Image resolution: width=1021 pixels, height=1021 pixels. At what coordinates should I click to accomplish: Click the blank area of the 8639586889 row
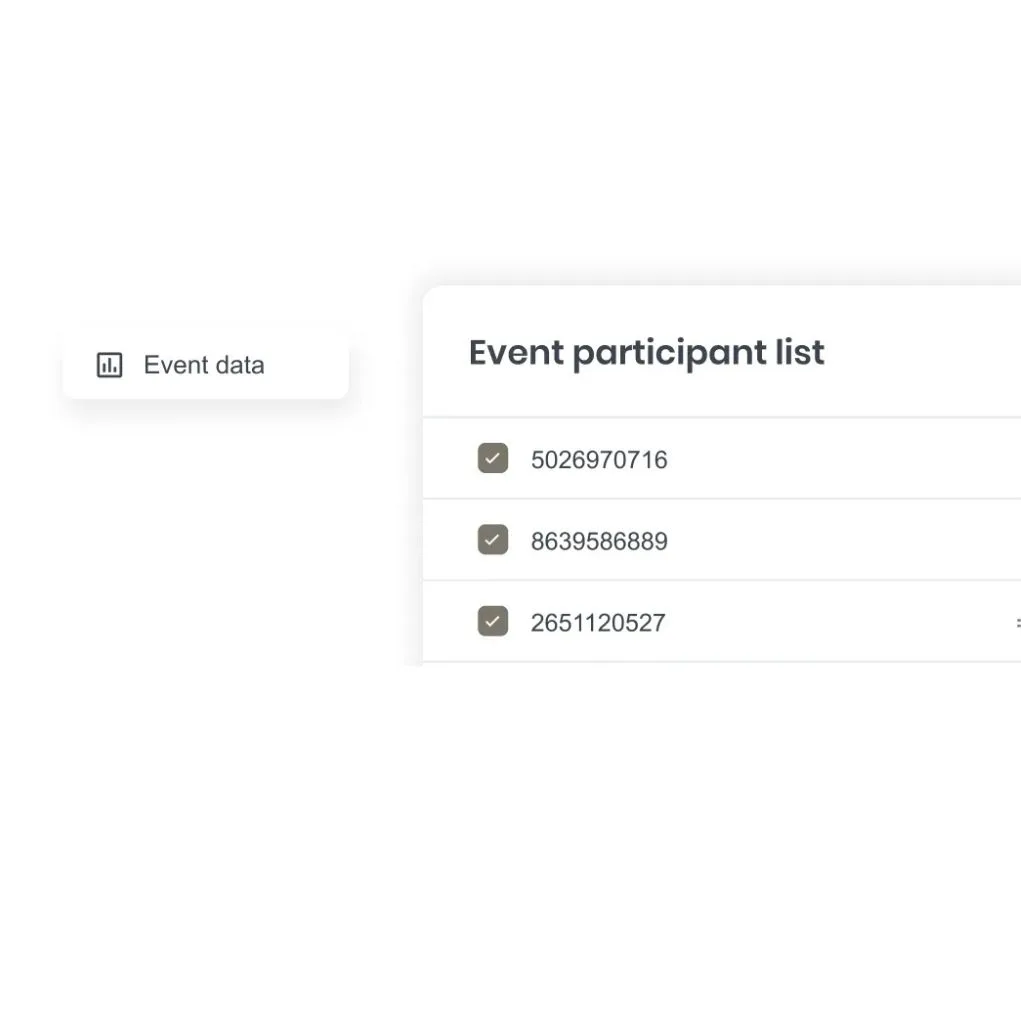(840, 541)
